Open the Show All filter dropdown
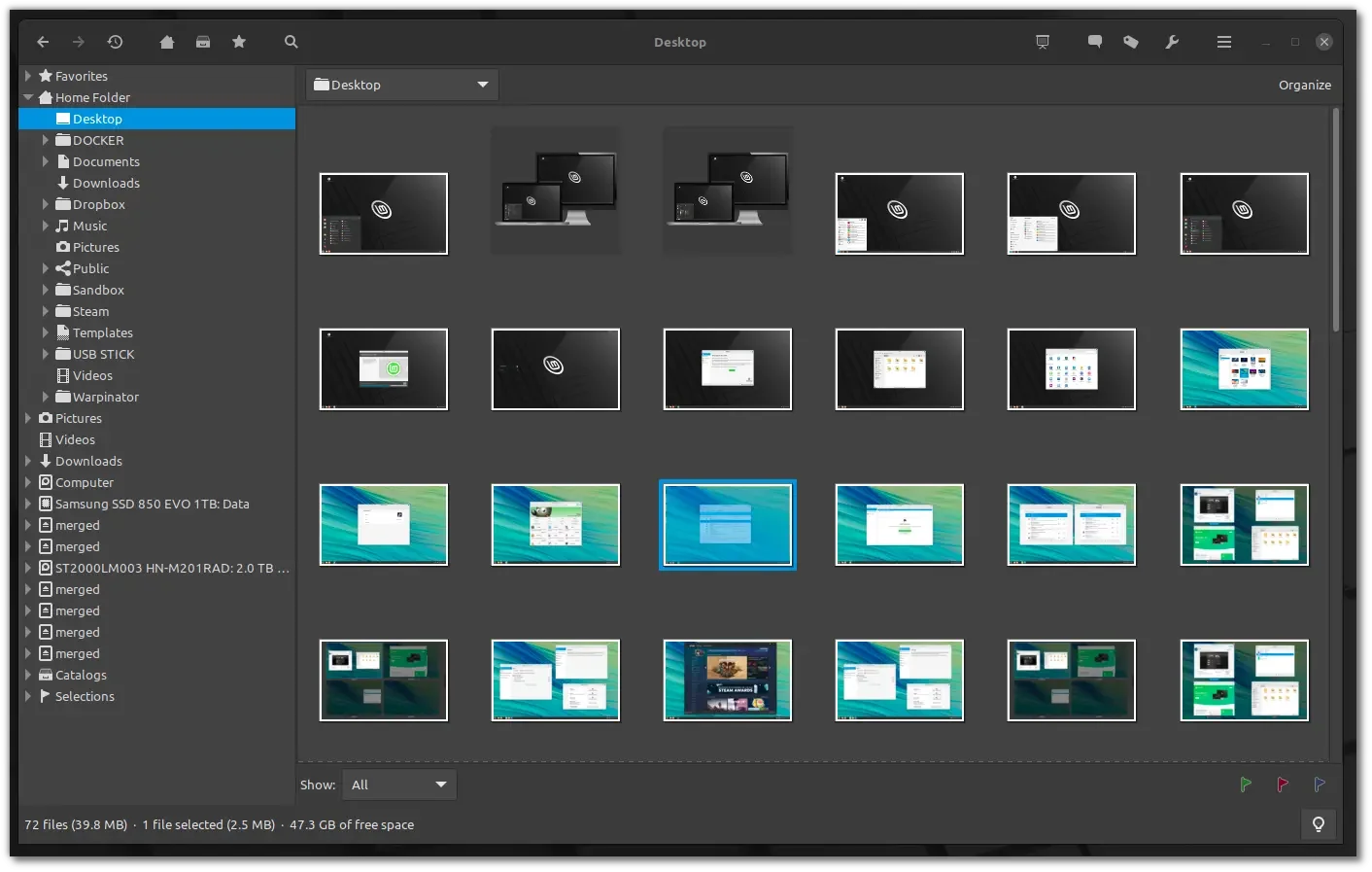The height and width of the screenshot is (872, 1372). [x=399, y=785]
